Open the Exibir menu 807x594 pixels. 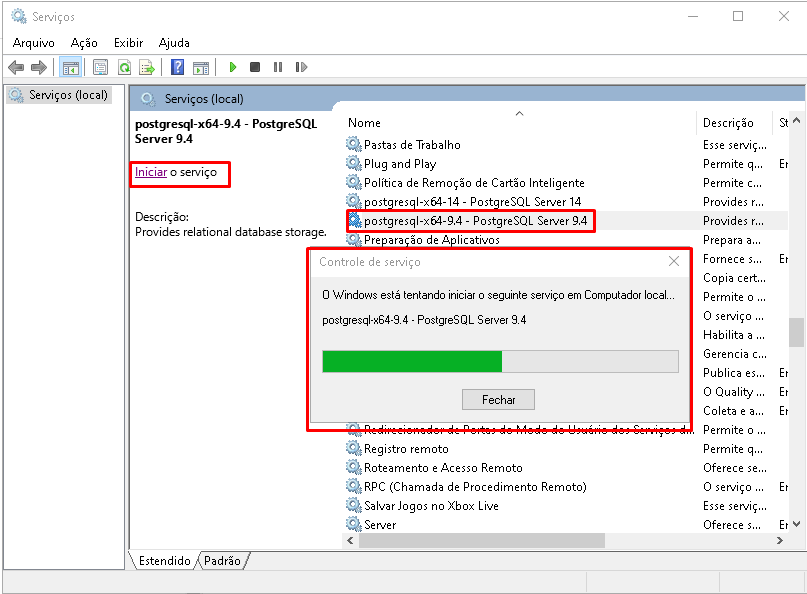128,43
